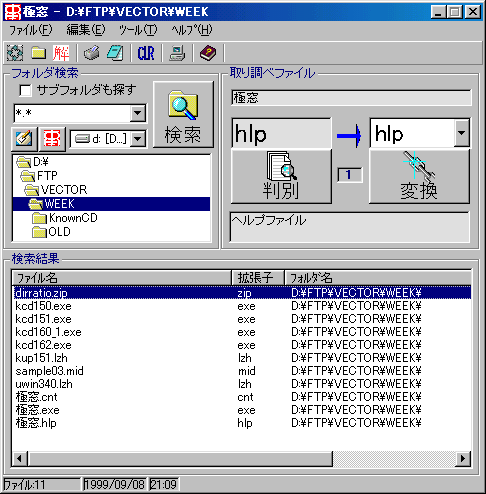Open the ツール(T) menu
This screenshot has width=486, height=494.
point(138,30)
